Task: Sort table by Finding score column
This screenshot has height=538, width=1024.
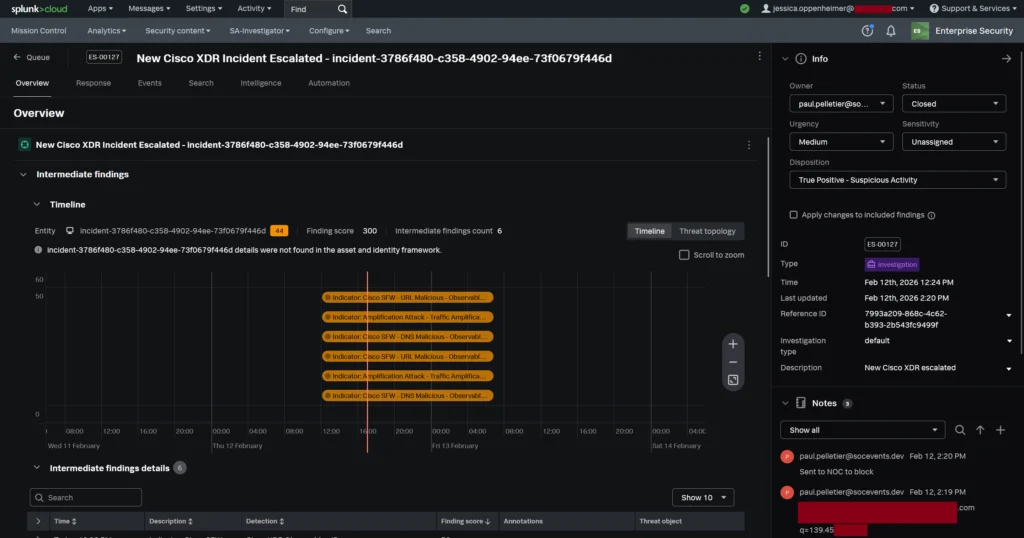Action: click(465, 521)
